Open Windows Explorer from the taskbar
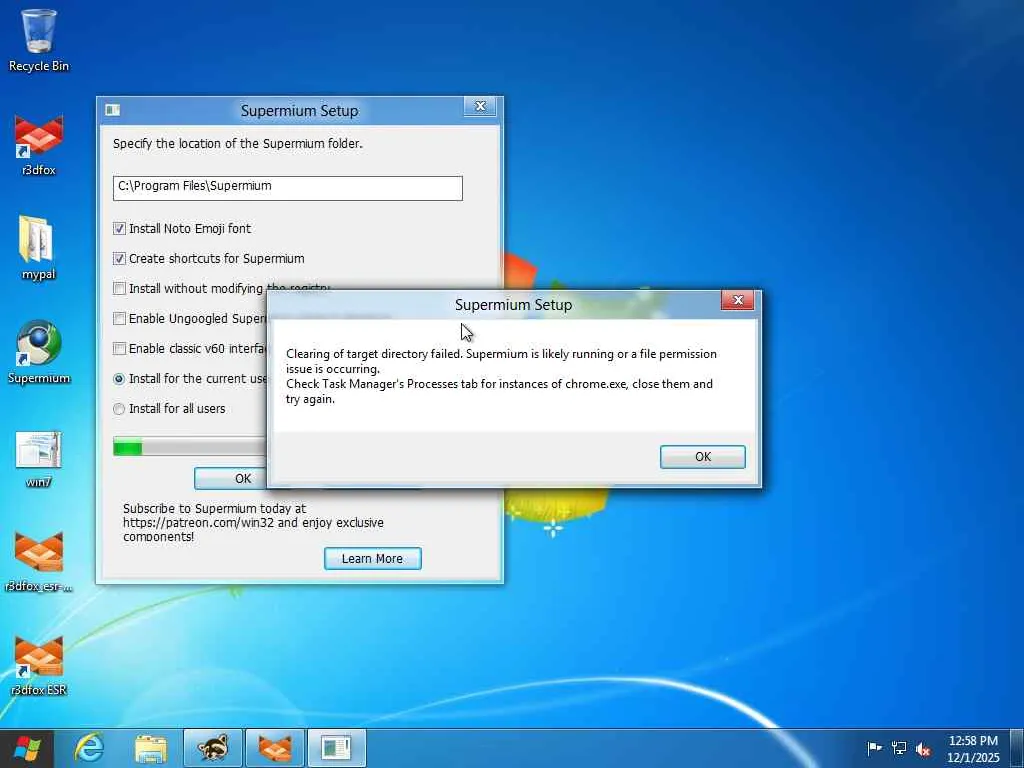Image resolution: width=1024 pixels, height=768 pixels. (151, 748)
